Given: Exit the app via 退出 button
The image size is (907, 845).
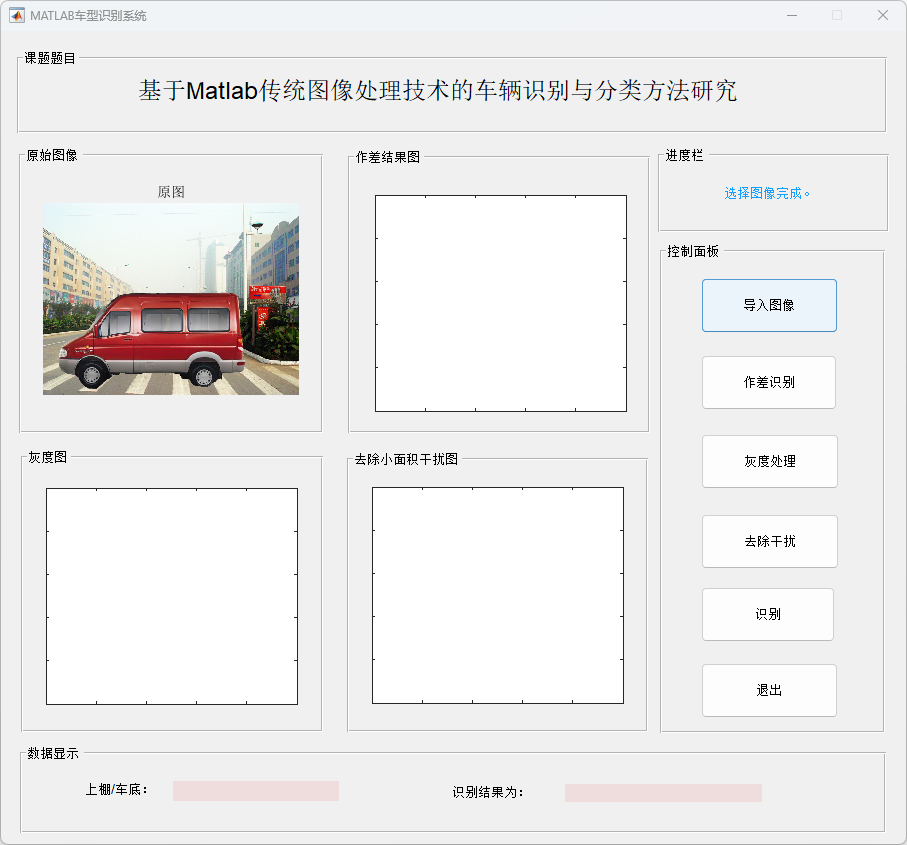Looking at the screenshot, I should coord(768,690).
